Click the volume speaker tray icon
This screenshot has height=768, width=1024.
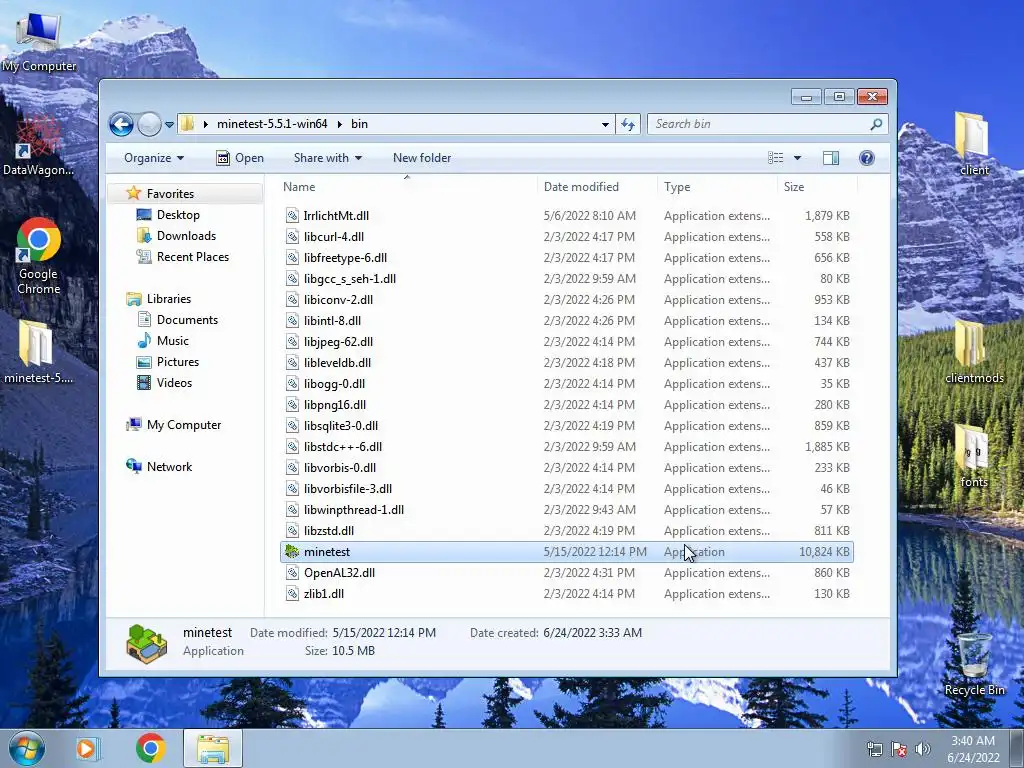(922, 749)
